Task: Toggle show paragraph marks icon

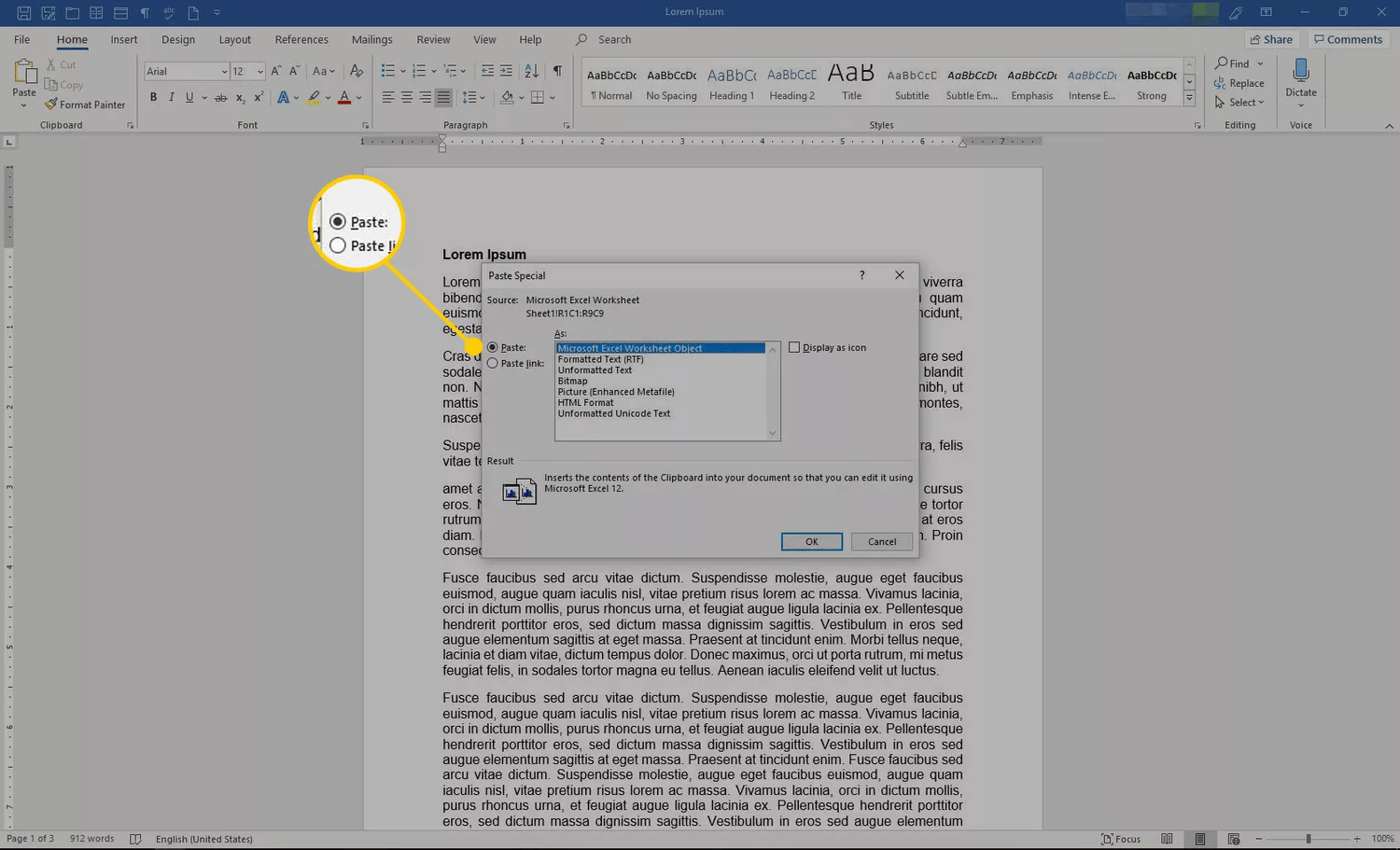Action: (x=557, y=71)
